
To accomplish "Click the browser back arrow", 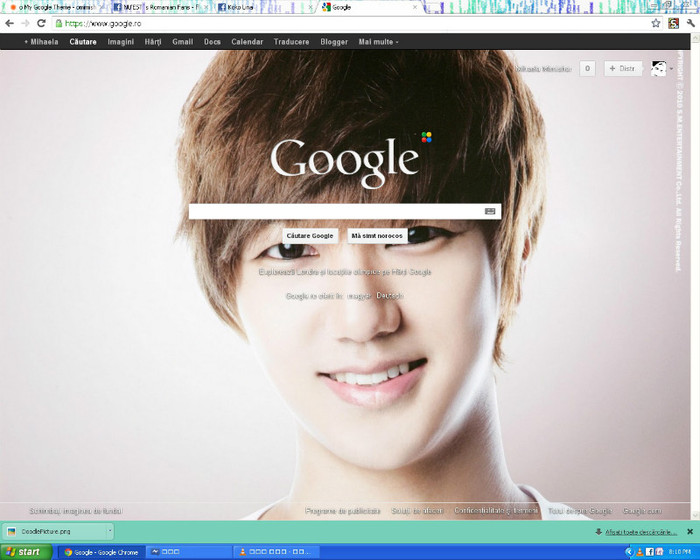I will 10,23.
